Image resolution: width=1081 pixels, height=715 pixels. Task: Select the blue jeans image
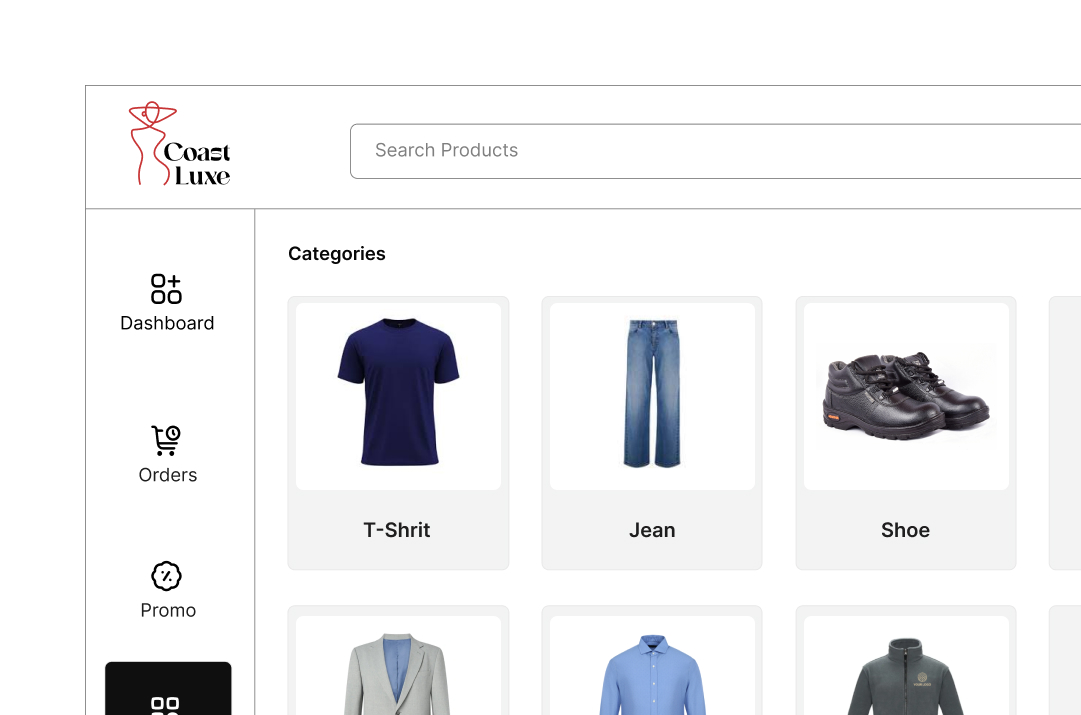tap(652, 393)
